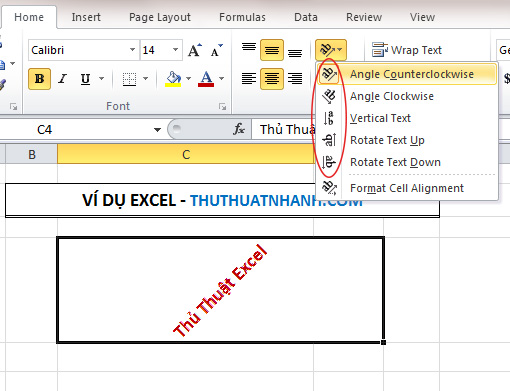Click the Increase Font Size icon

tap(195, 50)
